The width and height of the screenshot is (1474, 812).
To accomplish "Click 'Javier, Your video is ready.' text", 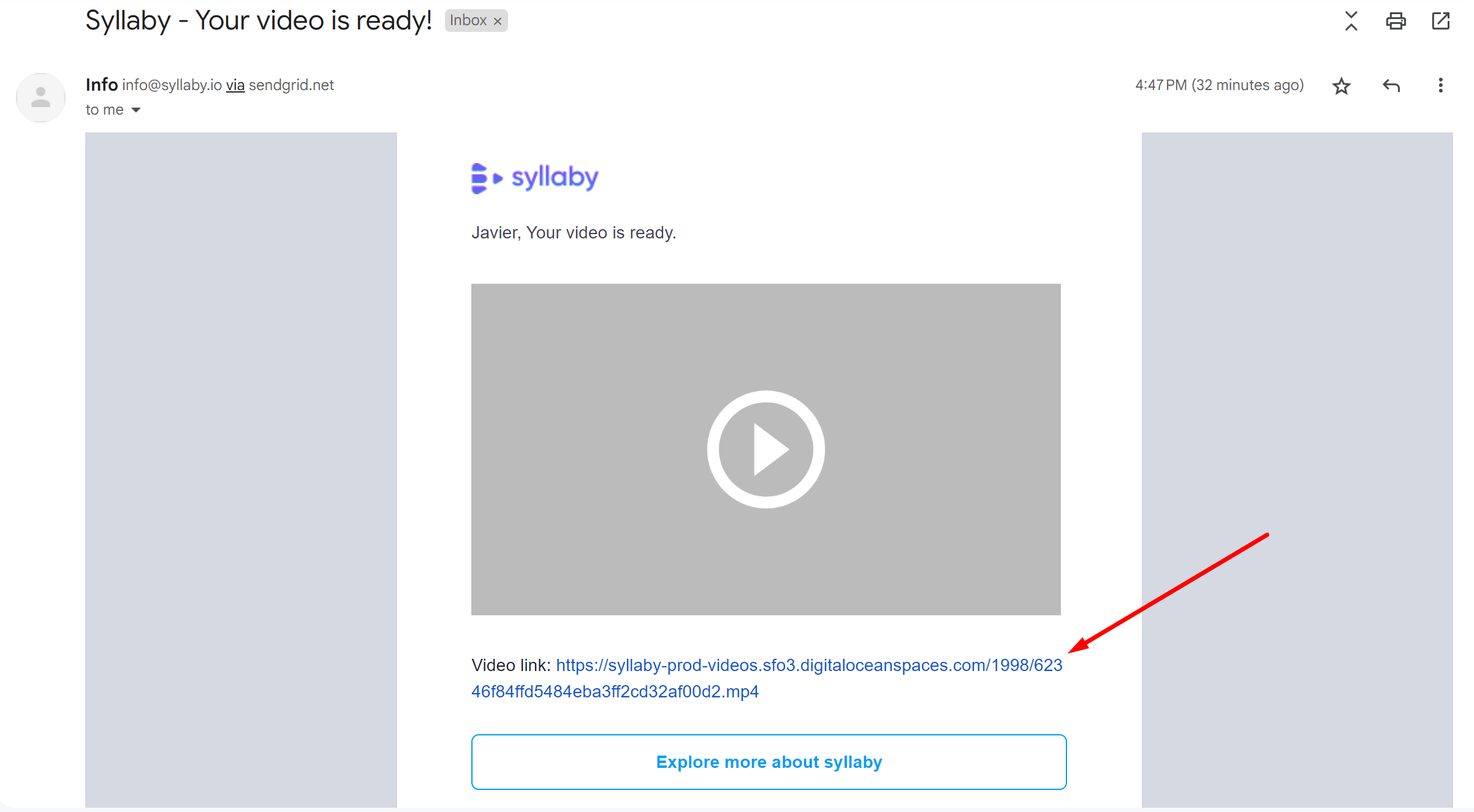I will [574, 233].
